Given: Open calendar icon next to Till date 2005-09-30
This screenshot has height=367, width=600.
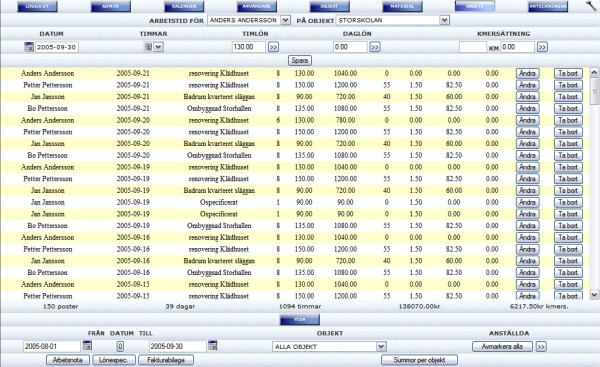Looking at the screenshot, I should [212, 345].
